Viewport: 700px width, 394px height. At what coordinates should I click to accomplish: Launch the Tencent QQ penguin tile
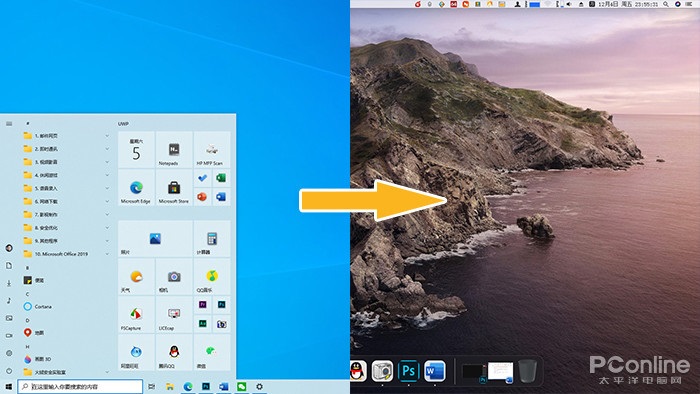click(x=174, y=352)
